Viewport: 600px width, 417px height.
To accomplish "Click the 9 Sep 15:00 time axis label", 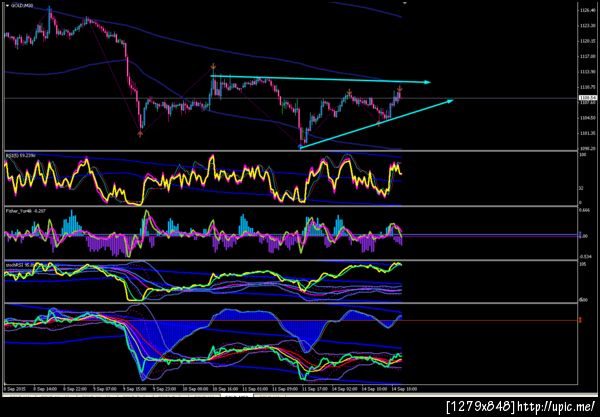I will point(135,389).
